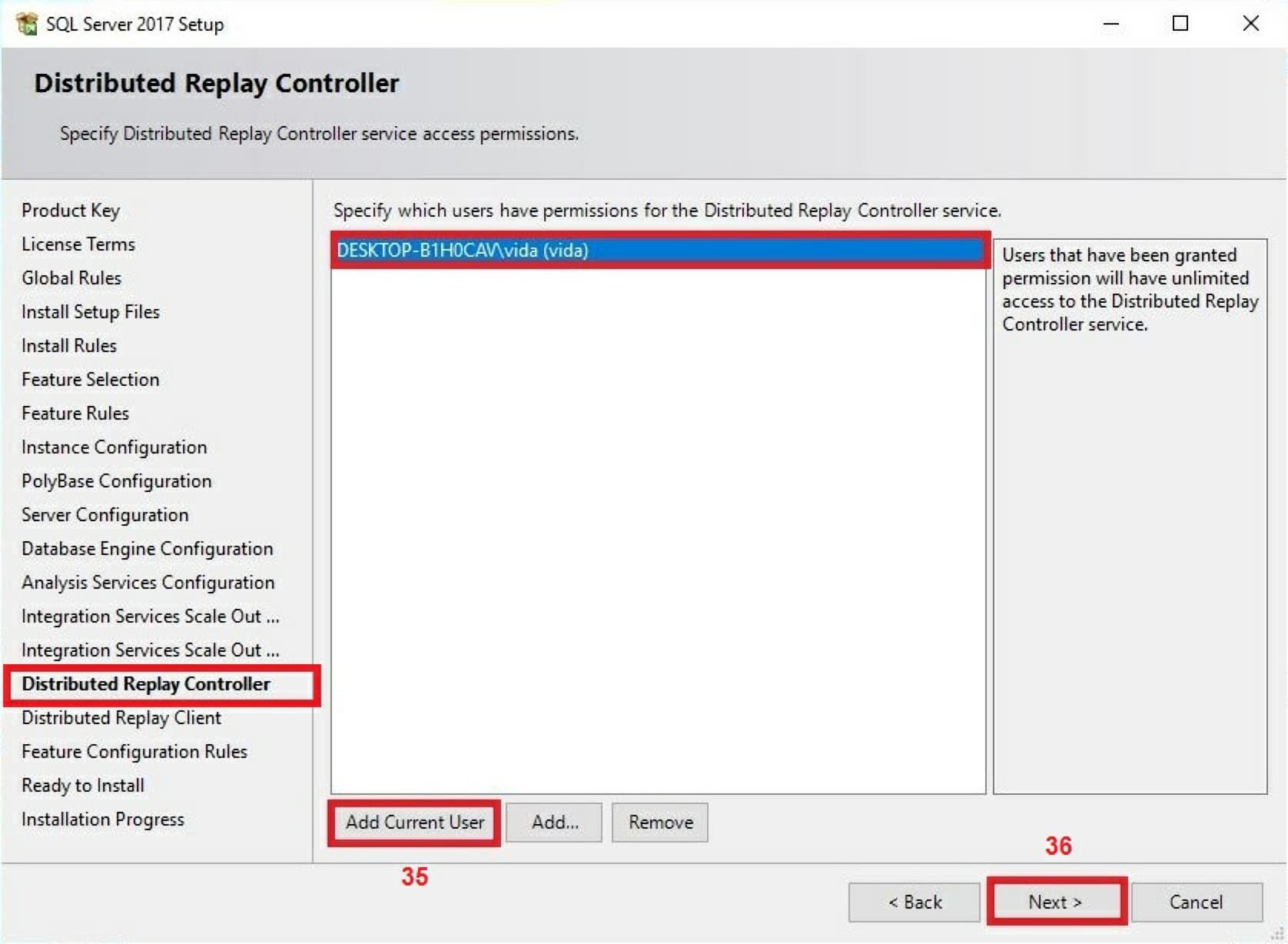Viewport: 1288px width, 944px height.
Task: Click the Feature Selection step
Action: [91, 380]
